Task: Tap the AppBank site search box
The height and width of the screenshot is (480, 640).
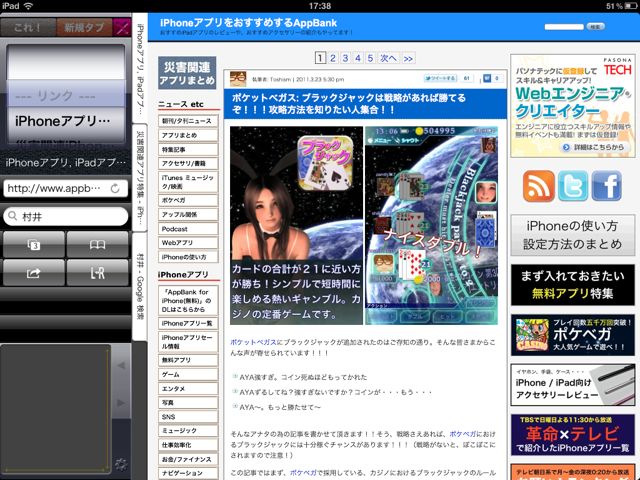Action: tap(564, 27)
